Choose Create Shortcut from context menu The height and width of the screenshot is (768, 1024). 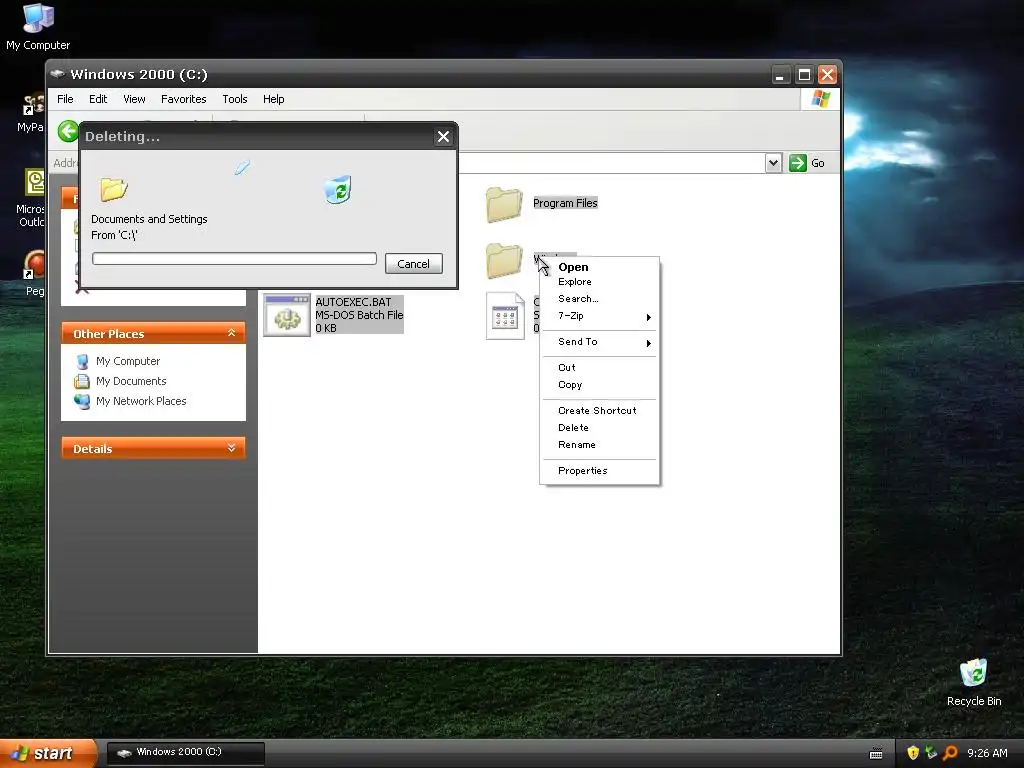pos(599,411)
